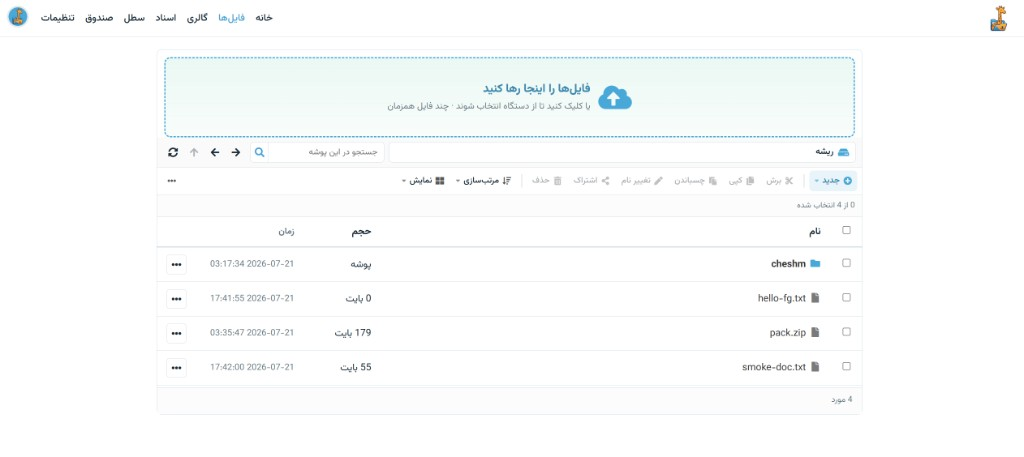Sort by Time (زمان) column header
The width and height of the screenshot is (1024, 457).
[286, 231]
